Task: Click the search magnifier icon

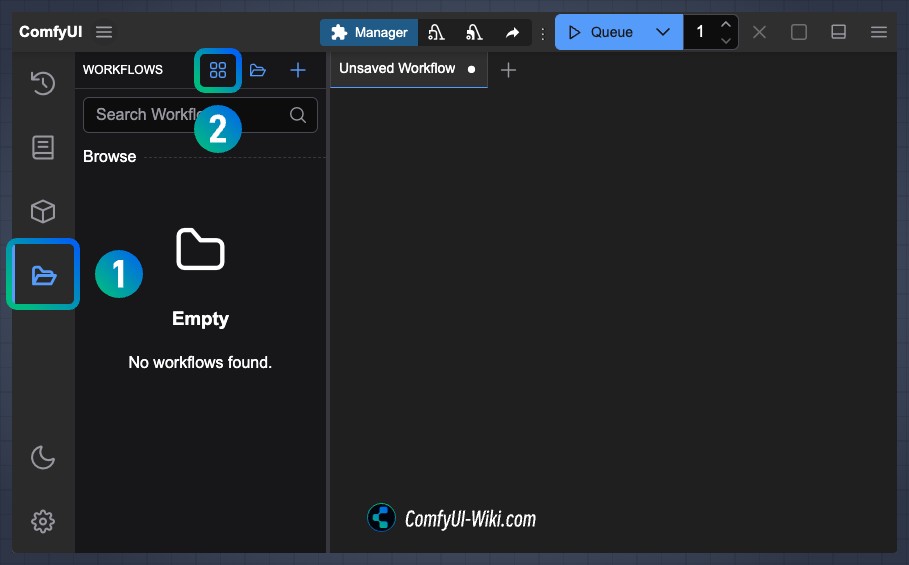Action: 298,115
